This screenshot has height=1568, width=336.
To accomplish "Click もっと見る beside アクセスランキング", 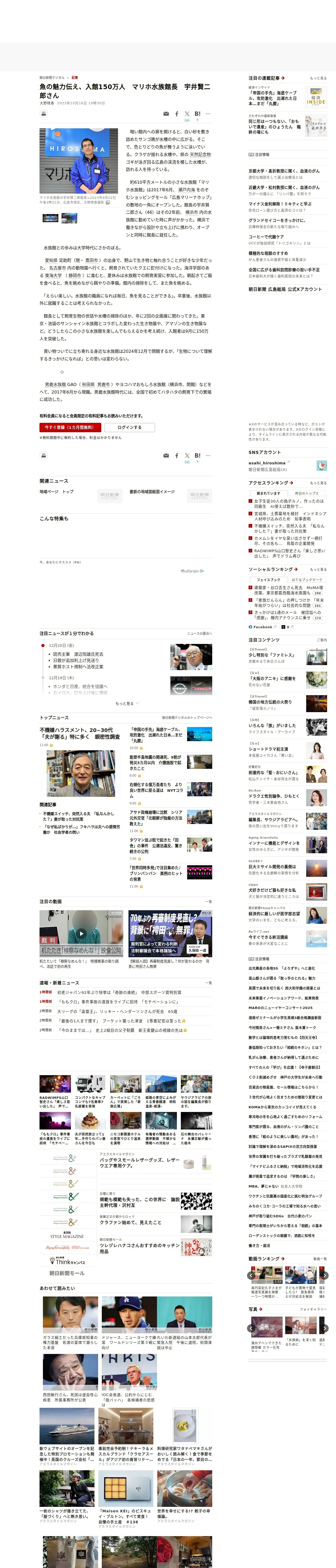I will tap(318, 483).
